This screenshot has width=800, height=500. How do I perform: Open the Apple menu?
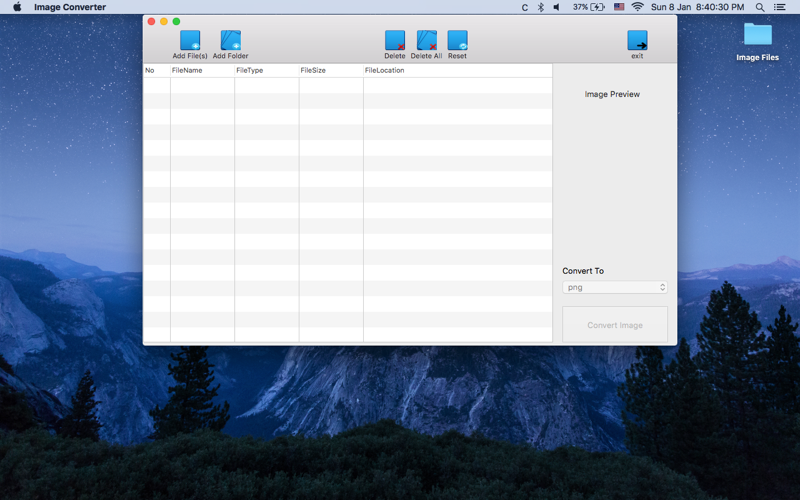point(17,7)
